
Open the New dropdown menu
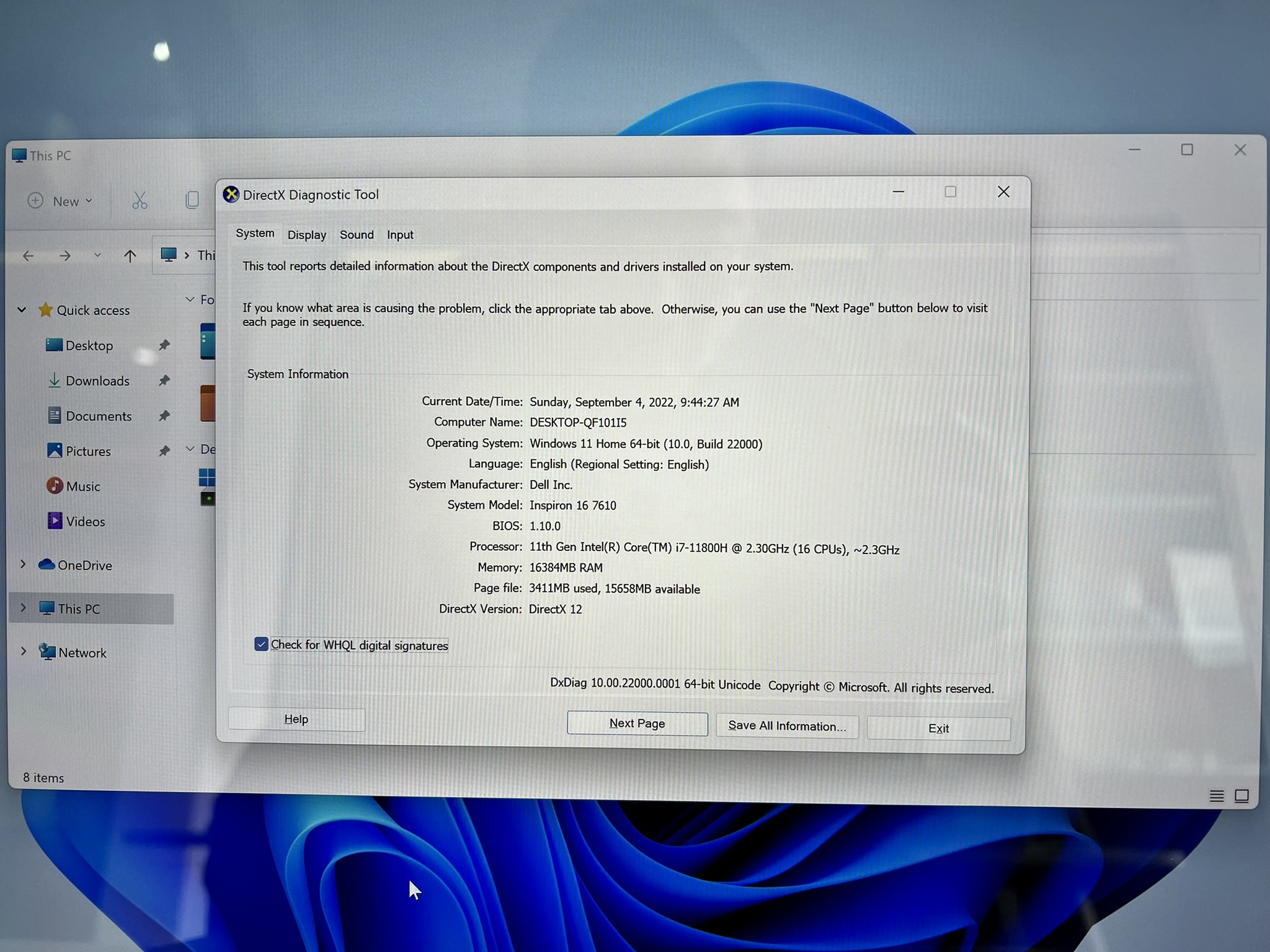pos(61,201)
